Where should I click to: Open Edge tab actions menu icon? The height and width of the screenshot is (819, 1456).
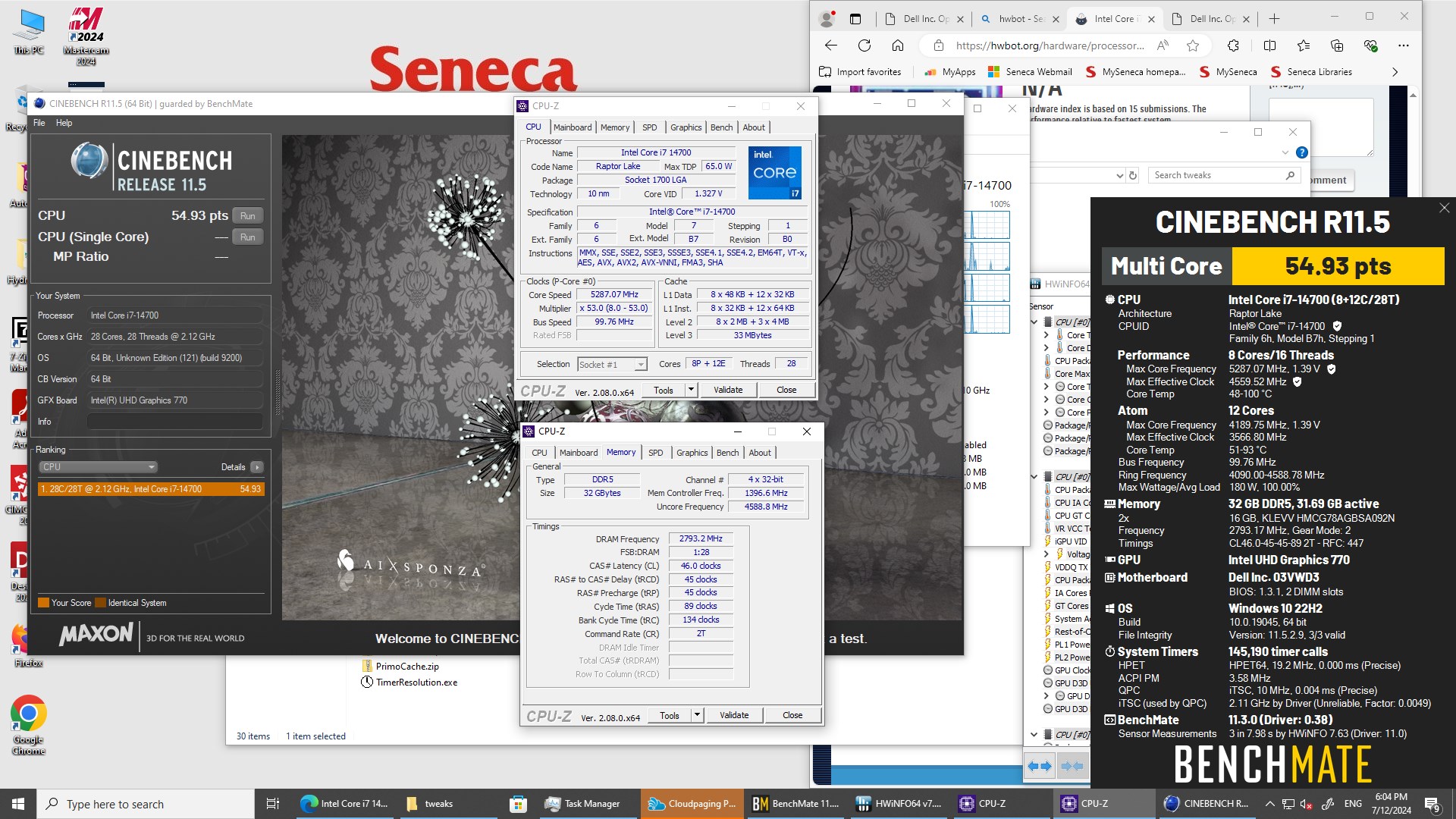tap(855, 19)
